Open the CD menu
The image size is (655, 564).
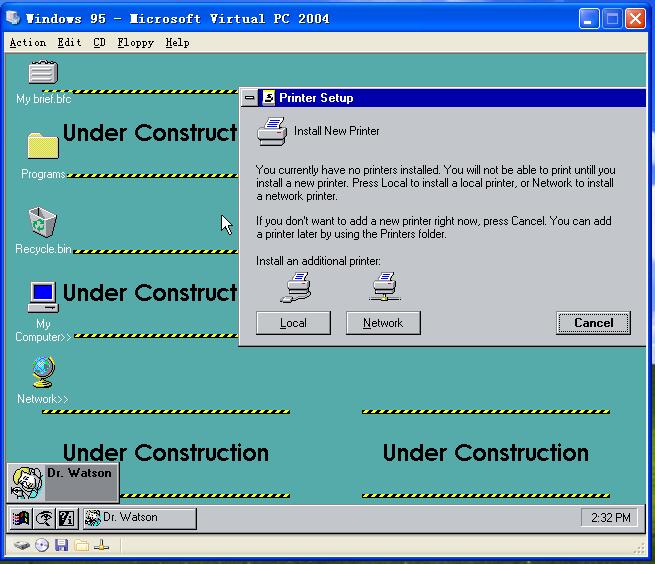tap(99, 43)
